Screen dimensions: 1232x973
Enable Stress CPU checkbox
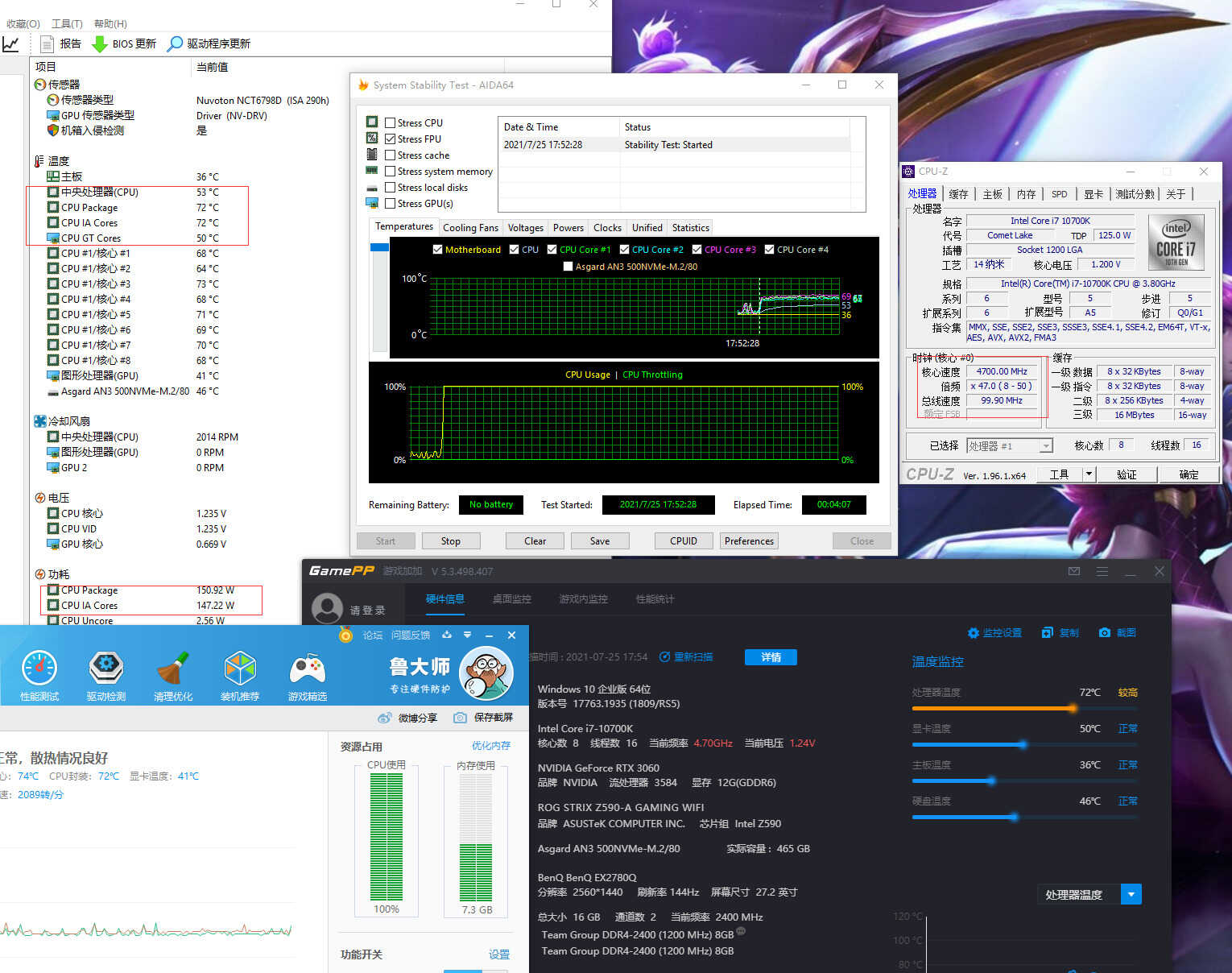(390, 123)
